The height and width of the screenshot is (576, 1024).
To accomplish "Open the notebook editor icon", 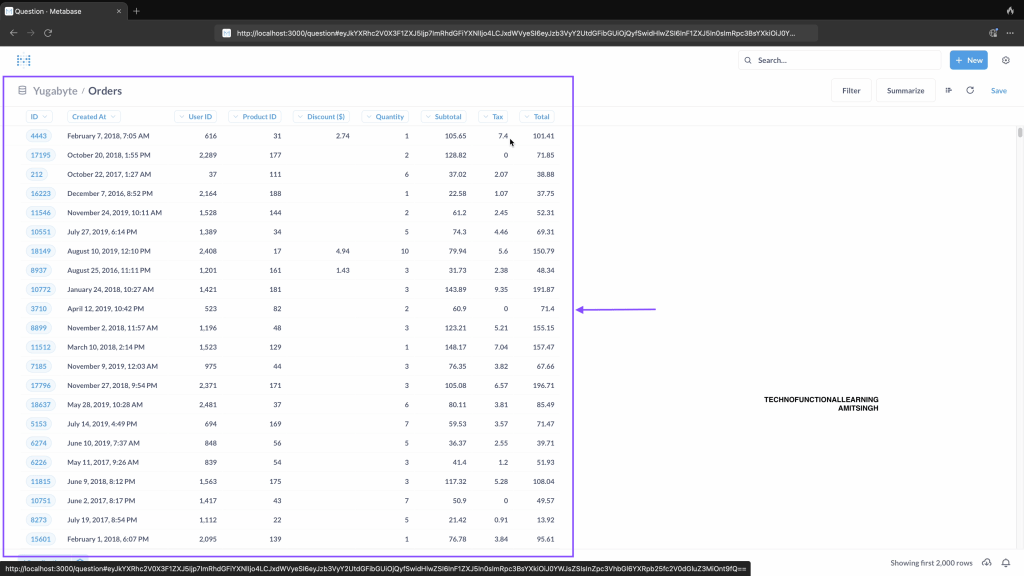I will 948,90.
